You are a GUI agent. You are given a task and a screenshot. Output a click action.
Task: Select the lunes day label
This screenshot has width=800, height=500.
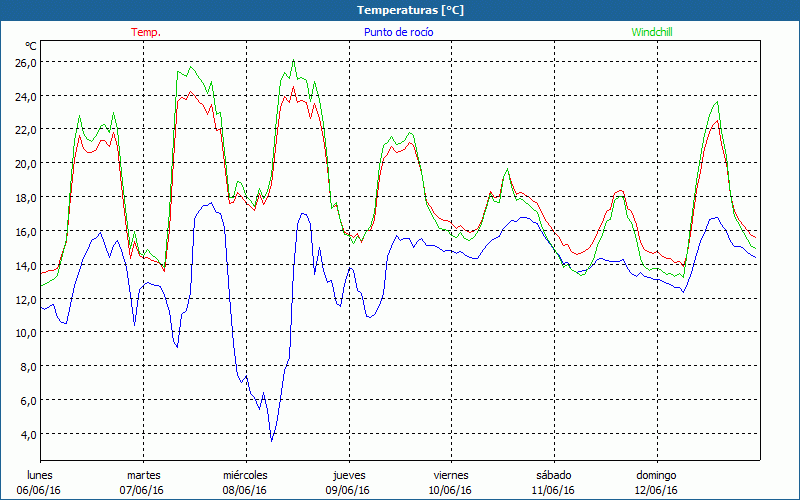(40, 475)
